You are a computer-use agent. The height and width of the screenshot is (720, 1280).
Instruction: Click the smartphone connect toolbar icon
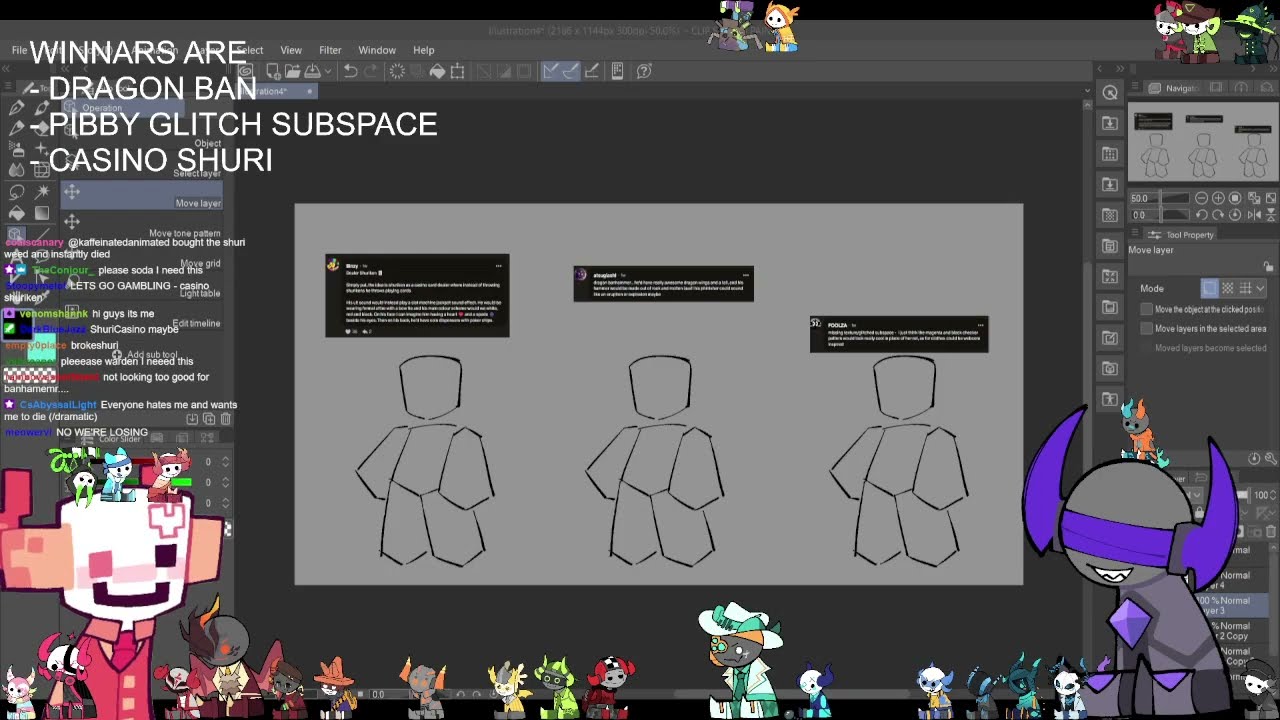click(x=617, y=71)
